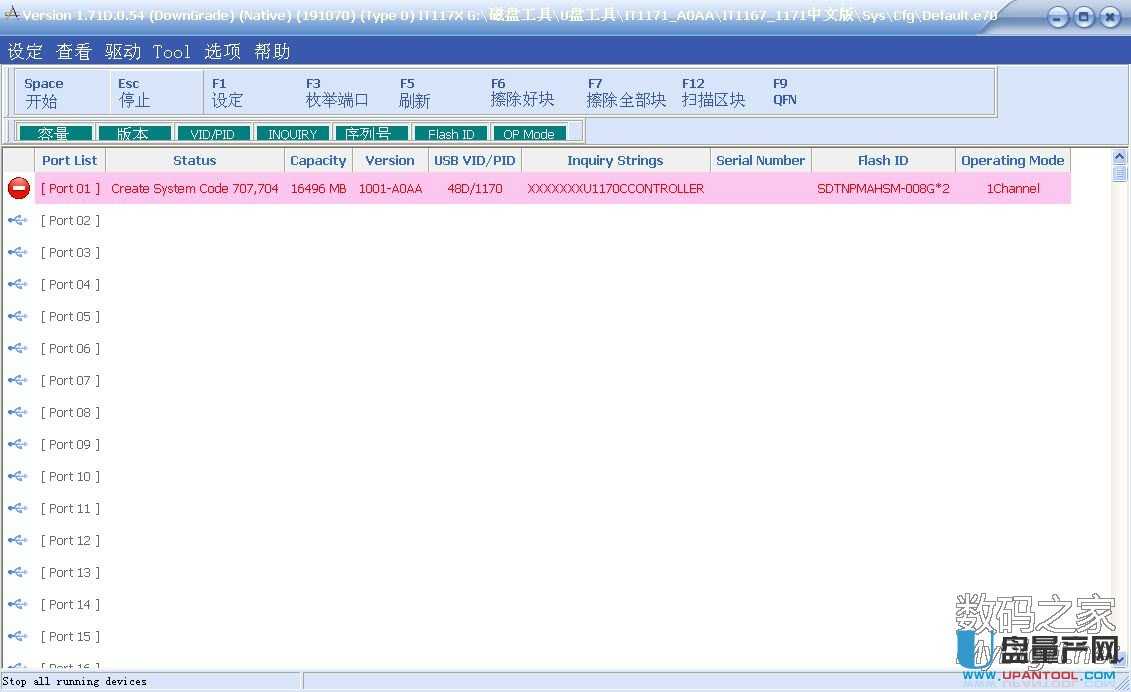The height and width of the screenshot is (692, 1131).
Task: Click F3 枚举端口 enumerate ports button
Action: point(337,92)
